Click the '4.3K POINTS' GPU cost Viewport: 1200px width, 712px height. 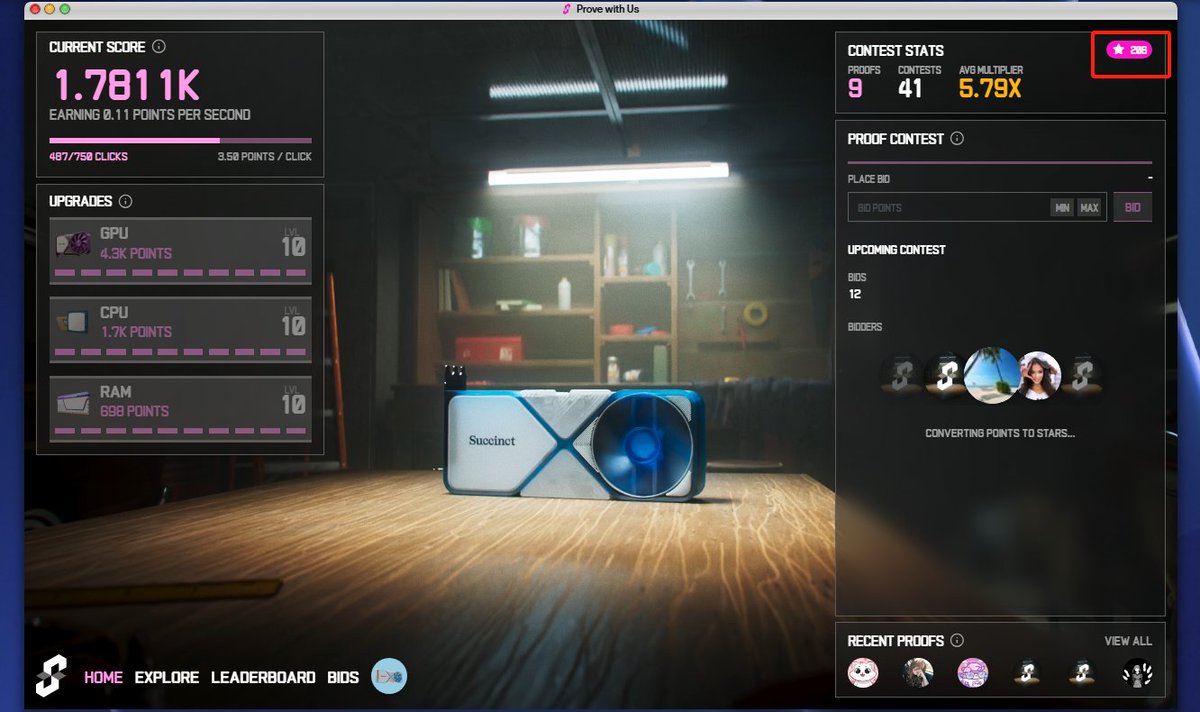[x=136, y=254]
